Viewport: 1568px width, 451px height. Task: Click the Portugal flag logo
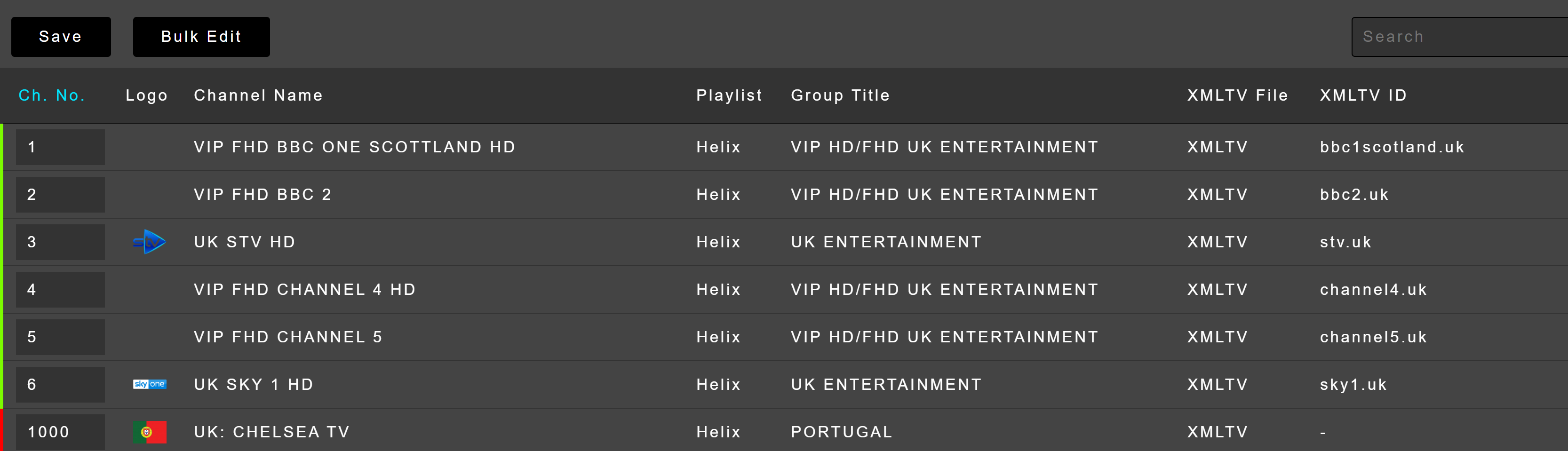point(149,432)
